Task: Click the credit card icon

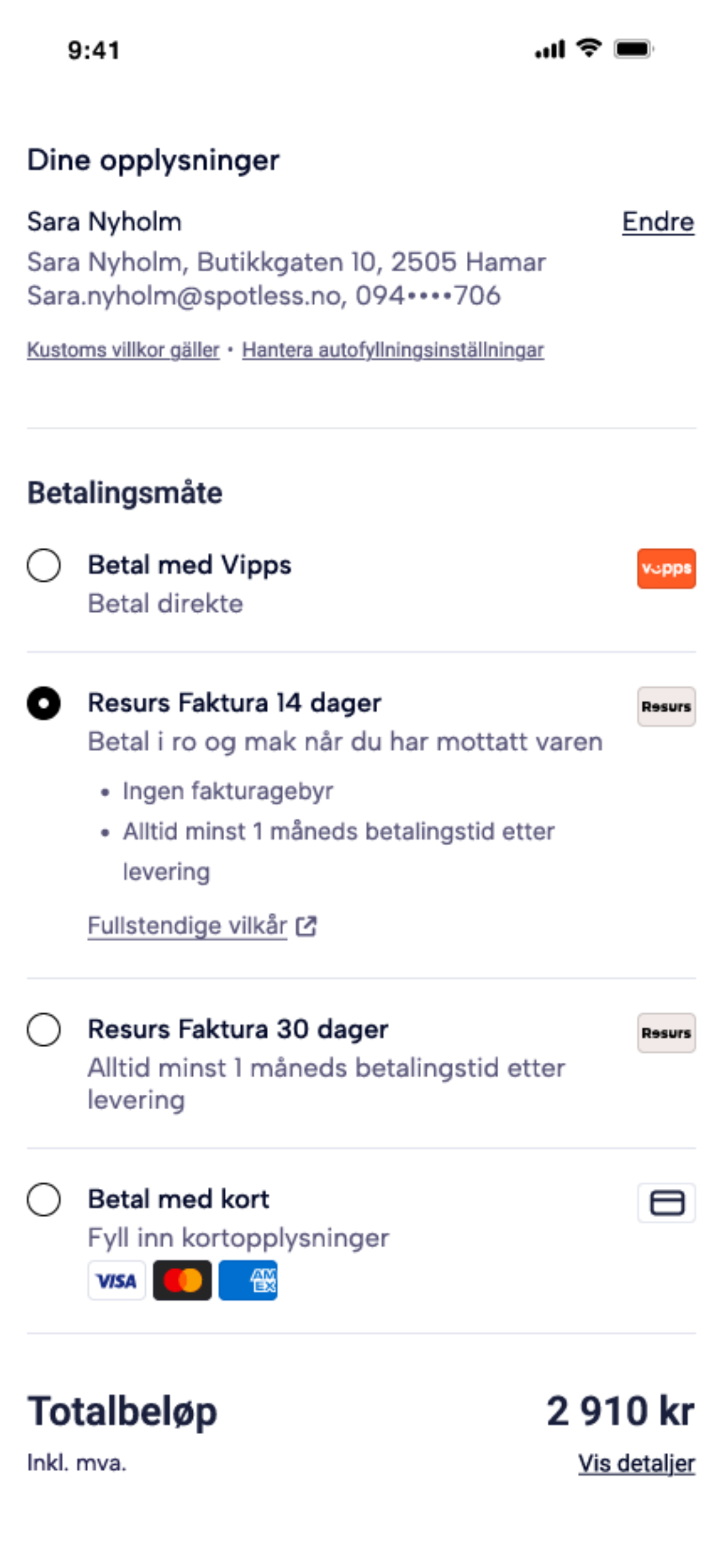Action: point(666,1202)
